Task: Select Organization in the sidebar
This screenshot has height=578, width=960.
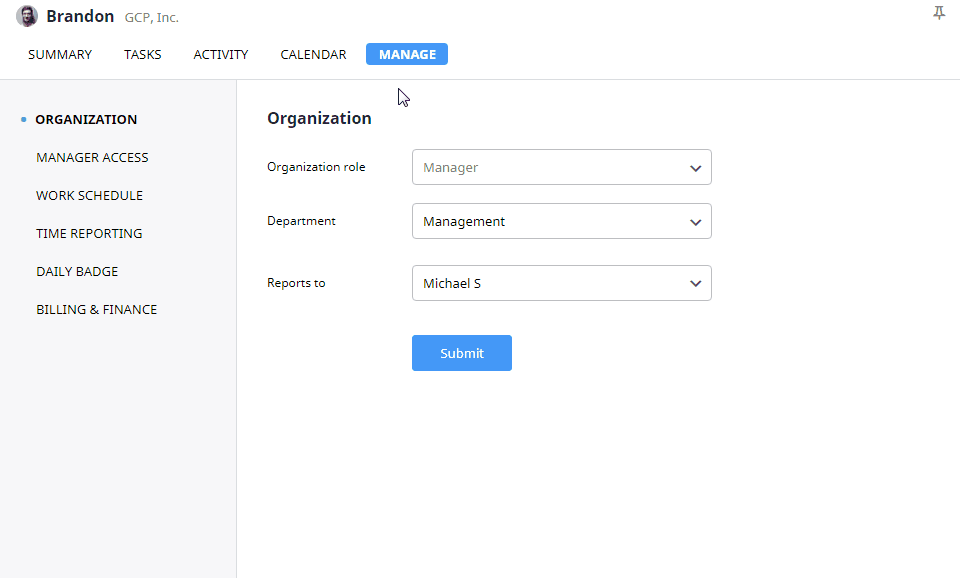Action: (x=86, y=120)
